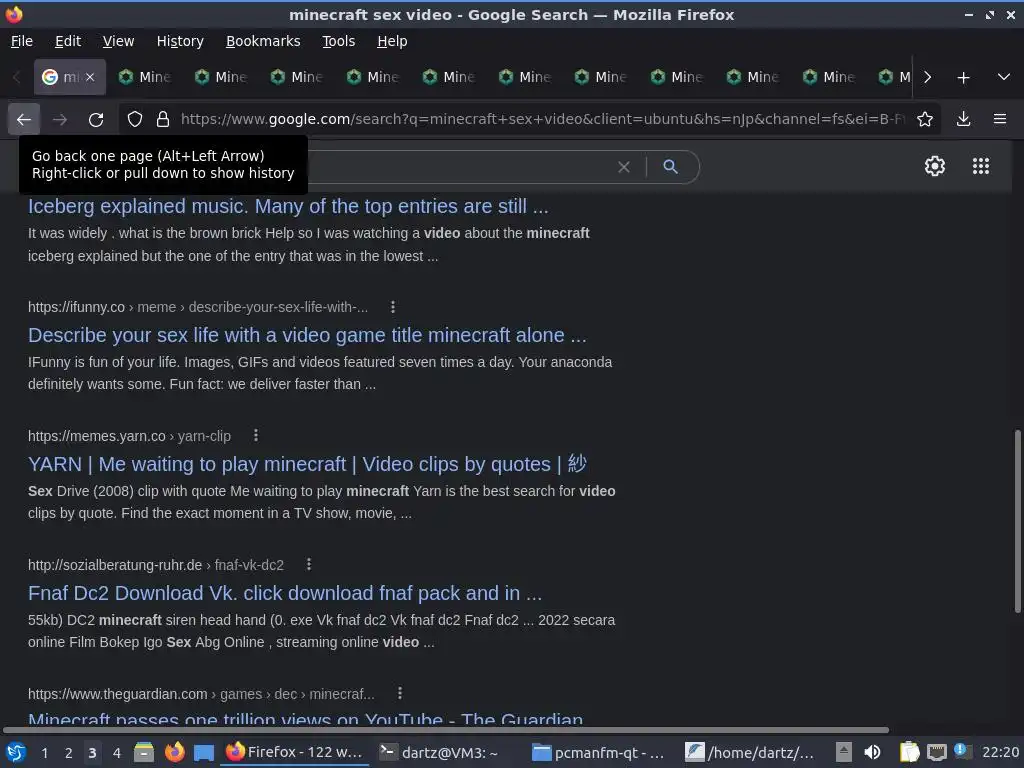This screenshot has width=1024, height=768.
Task: Open the system application menu in taskbar
Action: 16,752
